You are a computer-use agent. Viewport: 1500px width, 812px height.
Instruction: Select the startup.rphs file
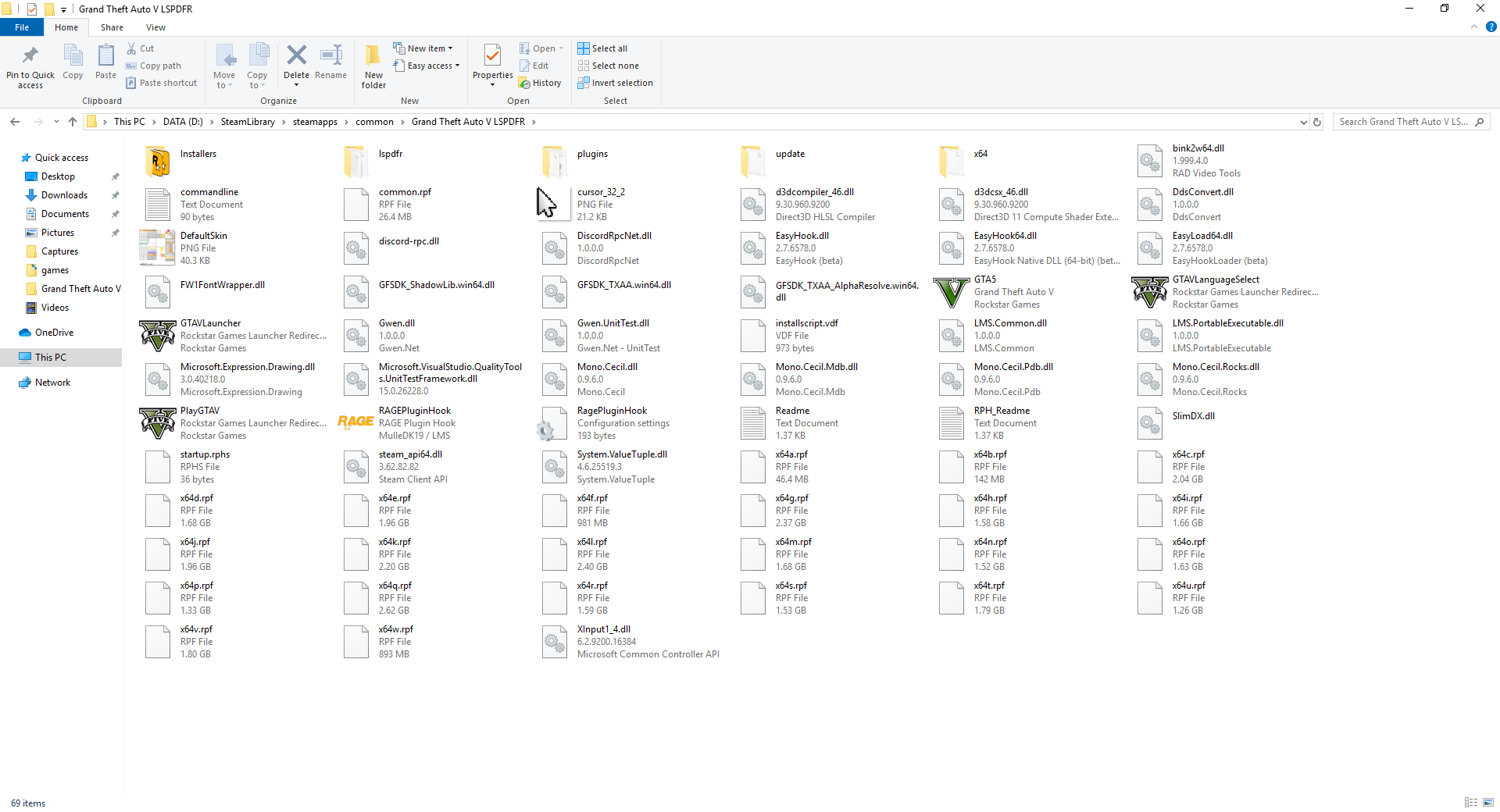(x=187, y=467)
